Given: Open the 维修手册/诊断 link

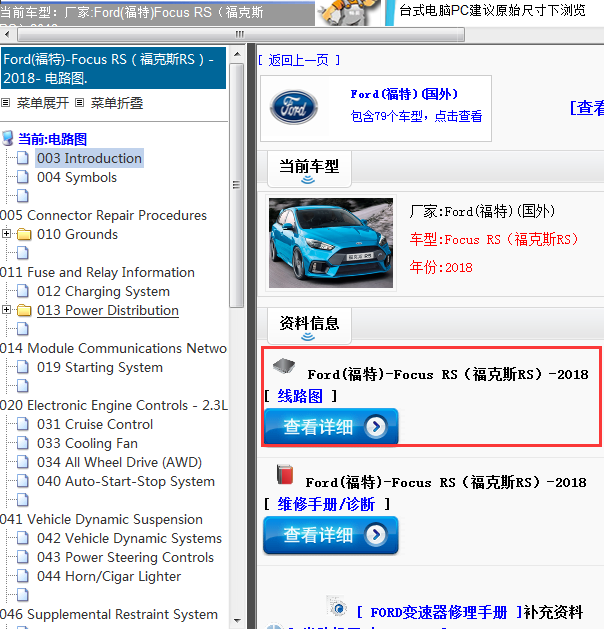Looking at the screenshot, I should (x=326, y=504).
